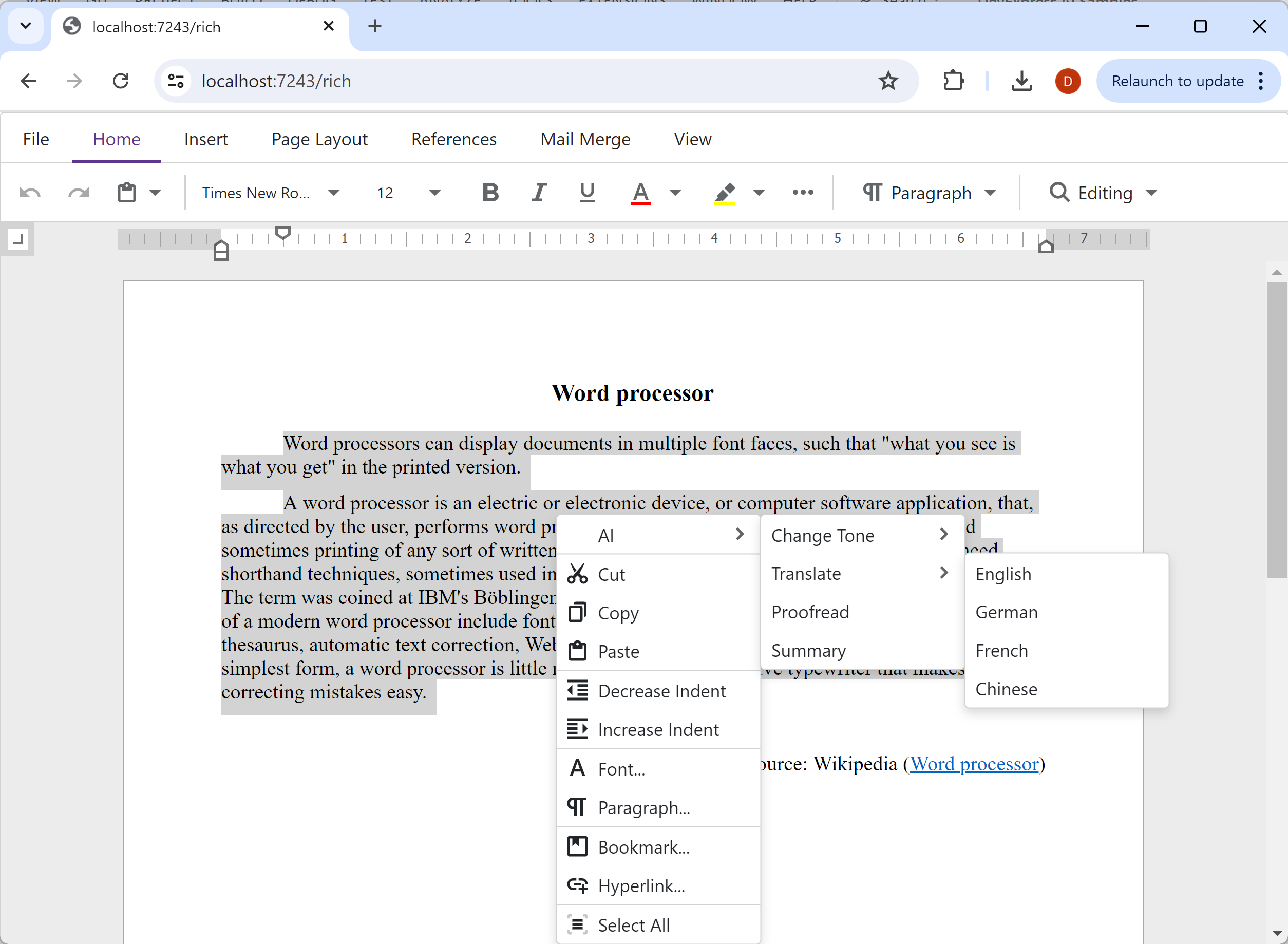Toggle the Clipboard dropdown arrow
Viewport: 1288px width, 944px height.
[x=155, y=192]
